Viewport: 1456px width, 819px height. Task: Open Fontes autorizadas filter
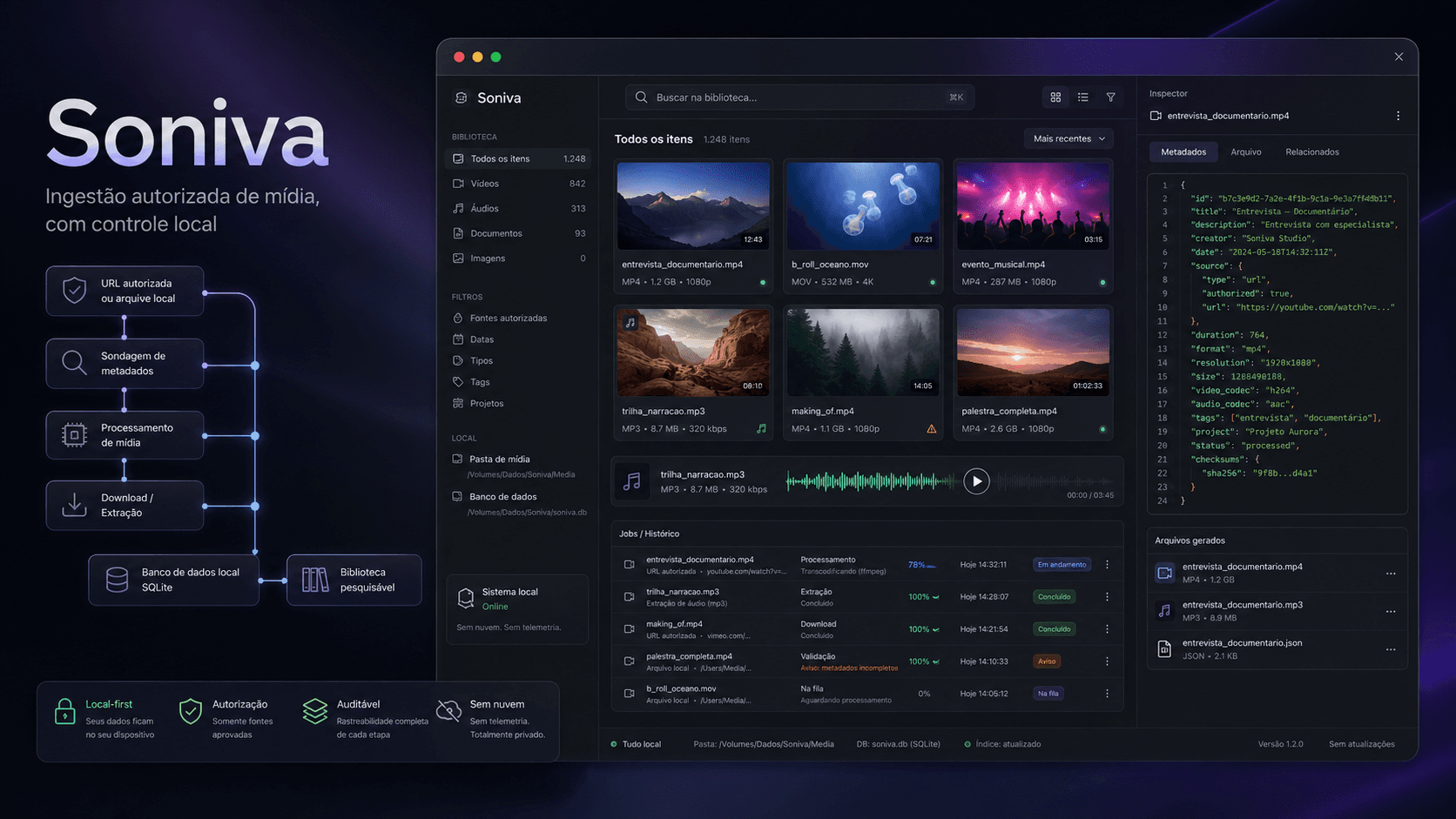click(x=500, y=318)
